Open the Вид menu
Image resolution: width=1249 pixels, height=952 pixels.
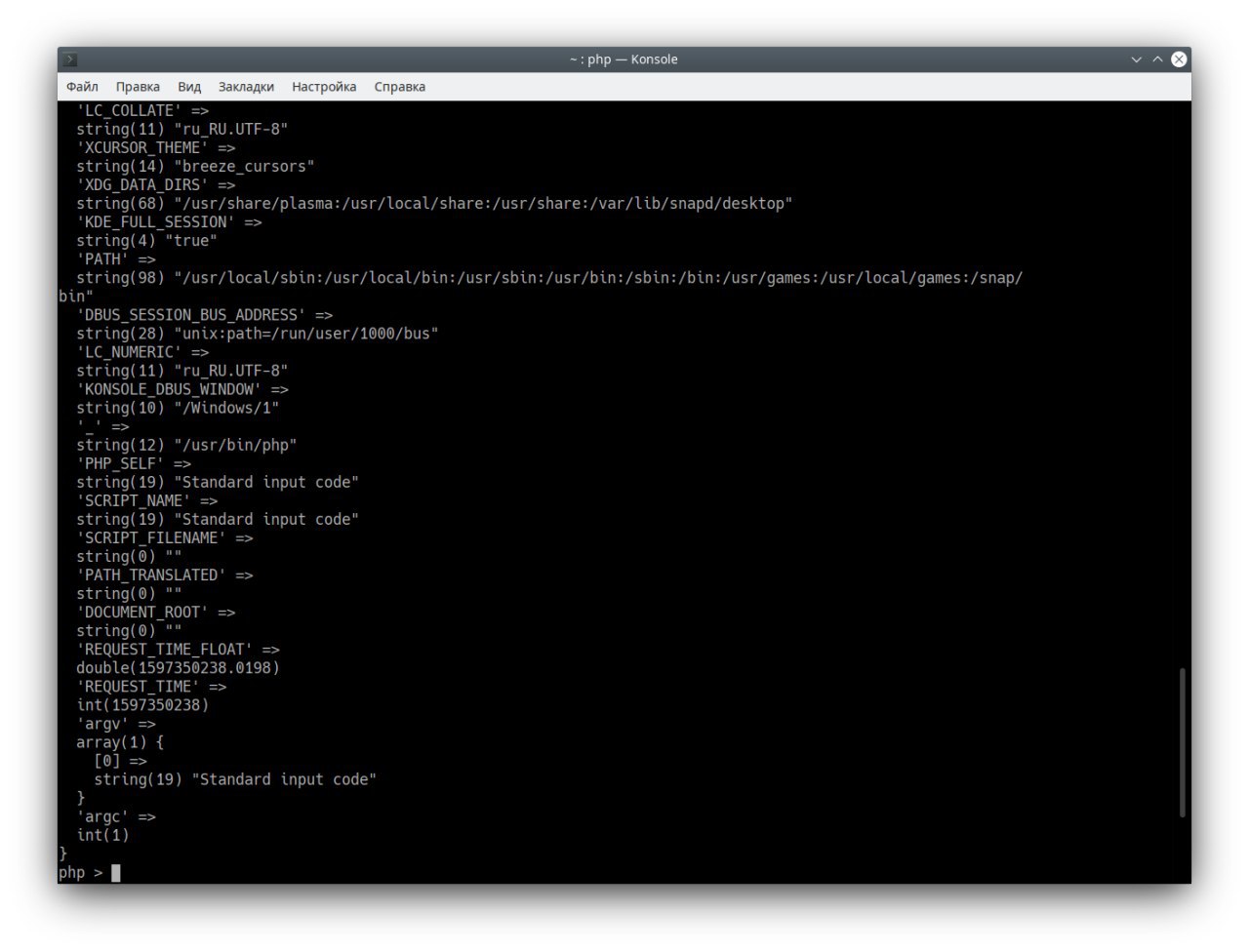tap(189, 87)
